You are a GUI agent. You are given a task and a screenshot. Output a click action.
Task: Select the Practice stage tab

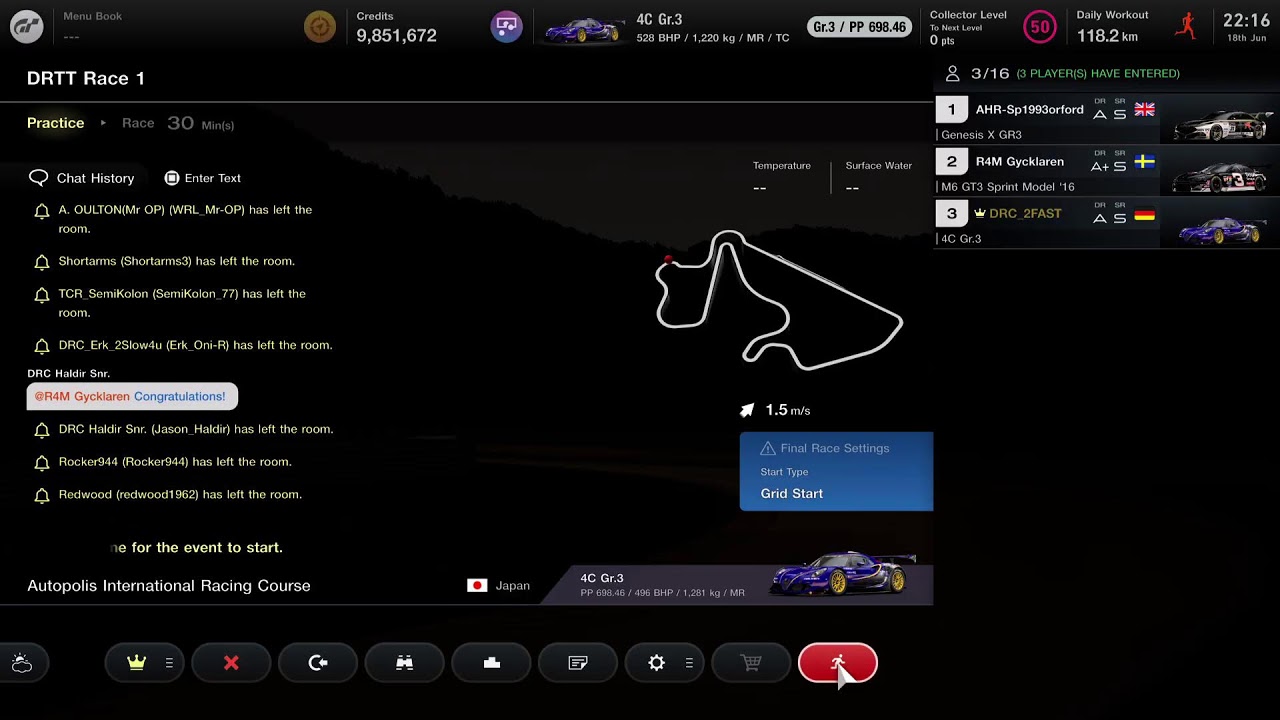point(56,123)
